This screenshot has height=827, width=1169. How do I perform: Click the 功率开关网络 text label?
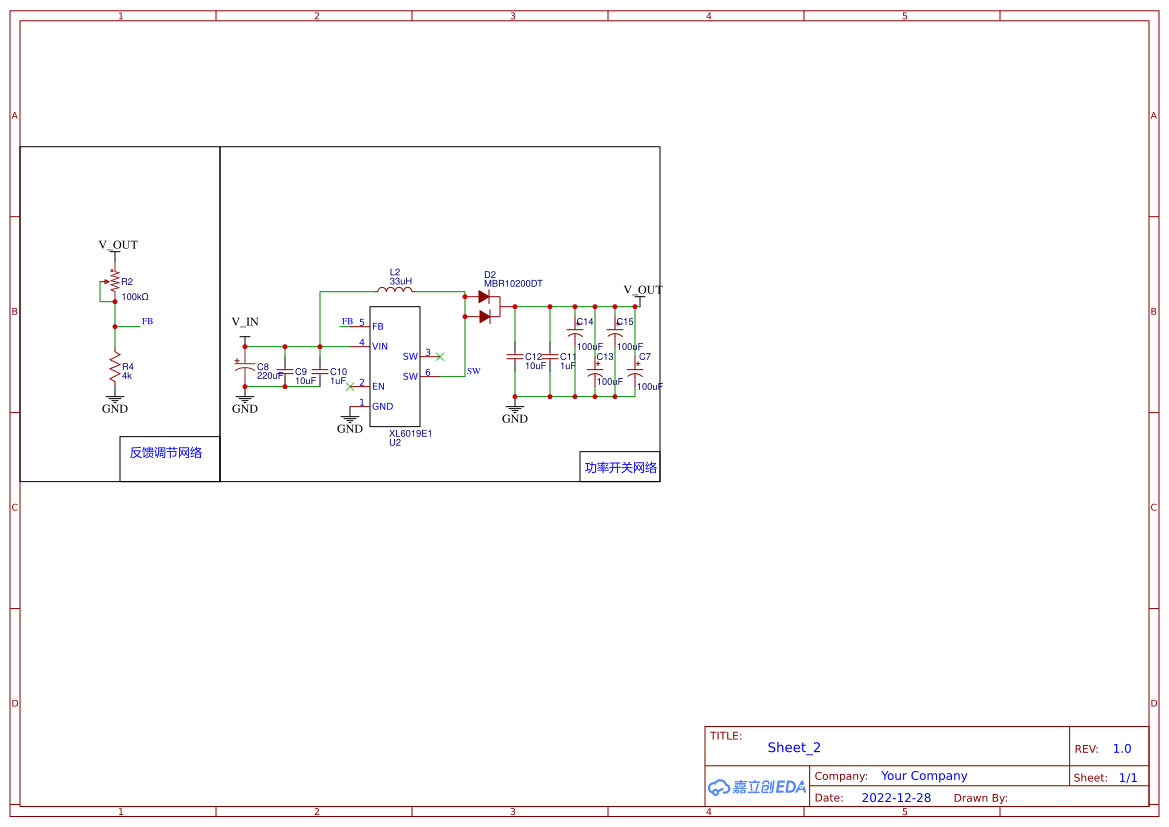tap(620, 467)
